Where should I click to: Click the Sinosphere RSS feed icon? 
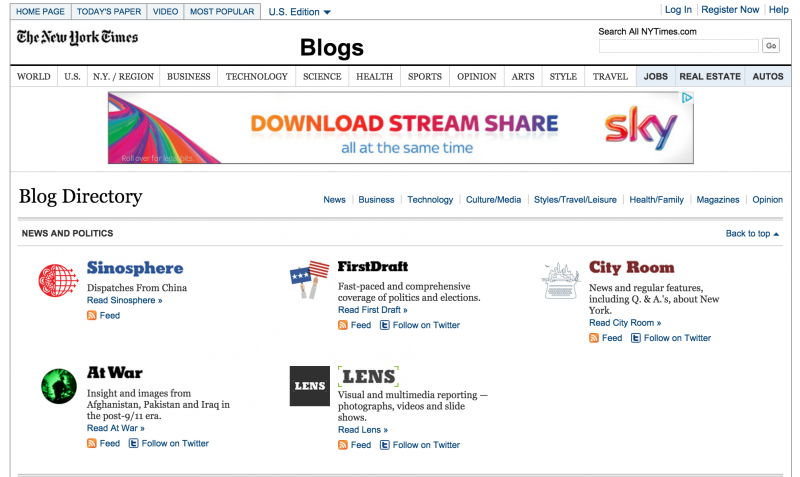[92, 315]
